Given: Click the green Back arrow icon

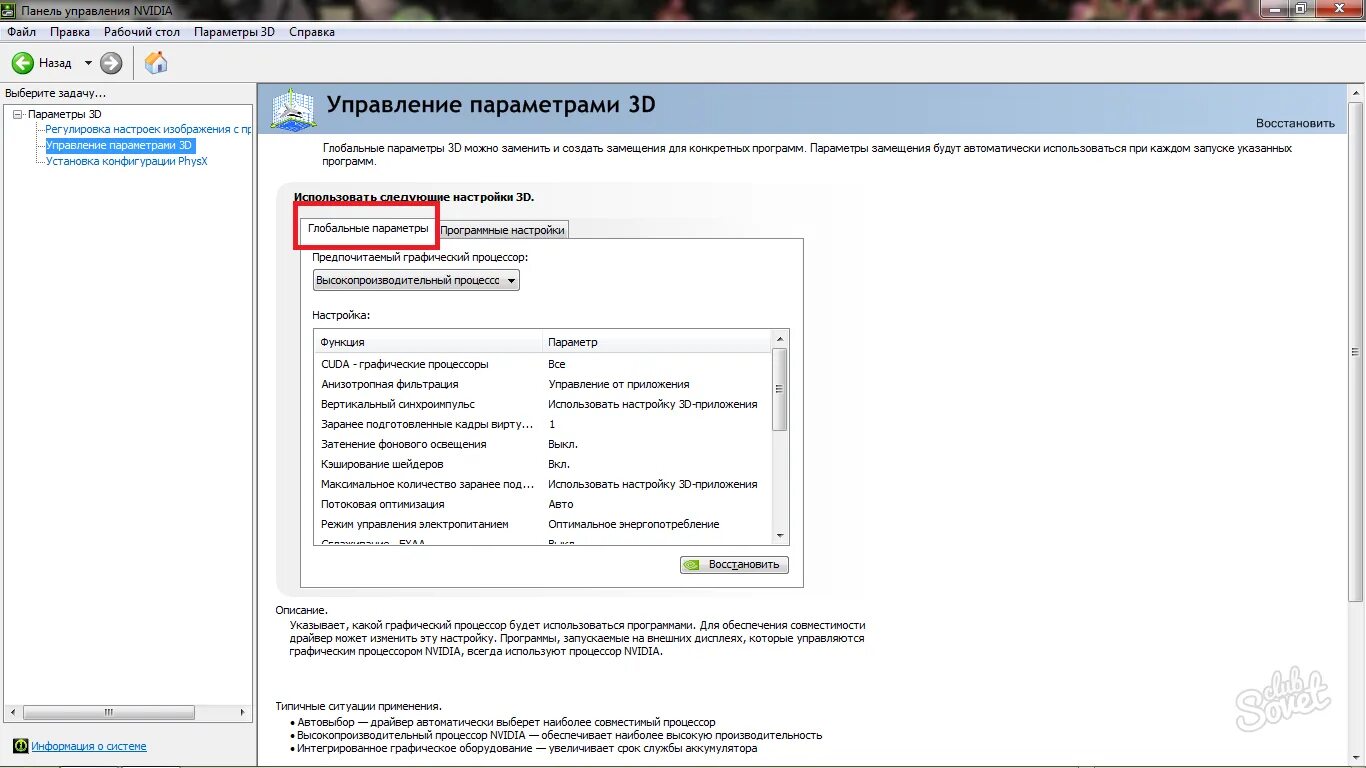Looking at the screenshot, I should pyautogui.click(x=23, y=63).
